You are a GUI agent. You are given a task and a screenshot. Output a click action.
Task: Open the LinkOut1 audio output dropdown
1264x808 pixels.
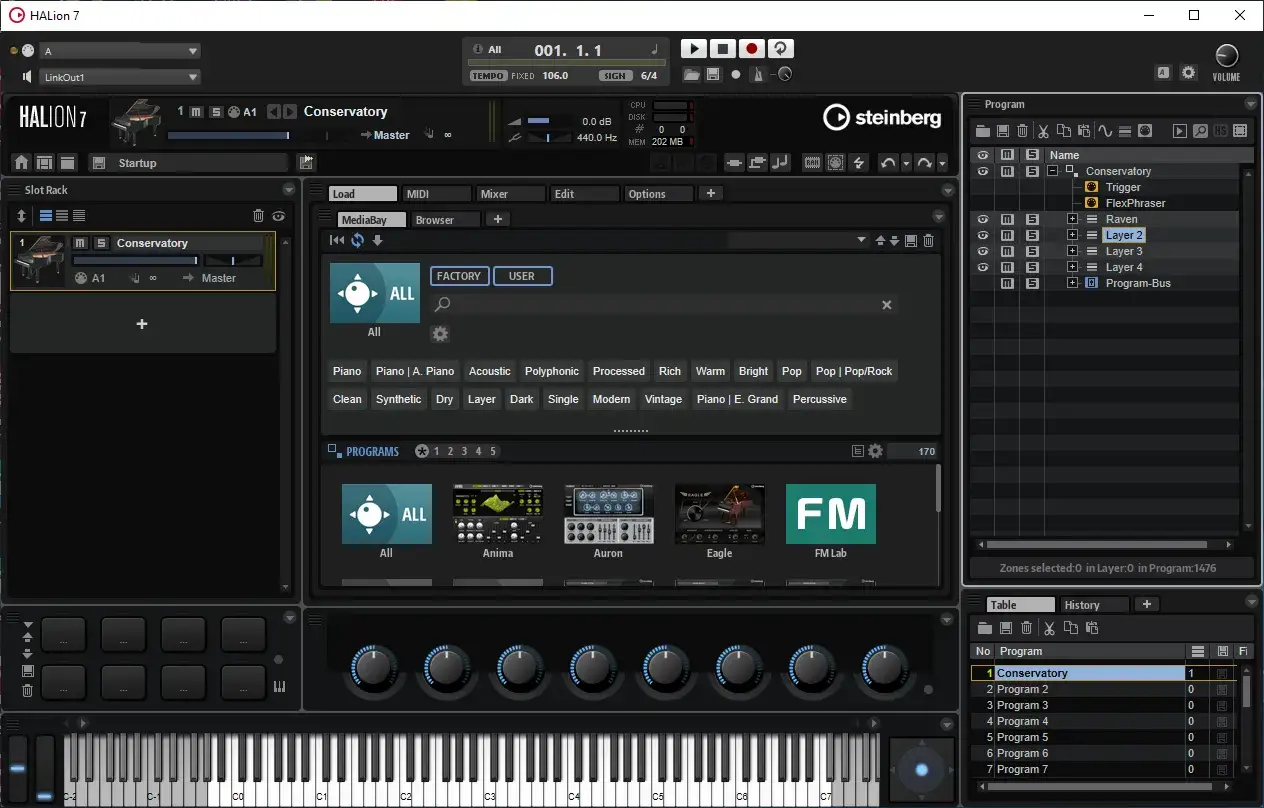point(120,77)
